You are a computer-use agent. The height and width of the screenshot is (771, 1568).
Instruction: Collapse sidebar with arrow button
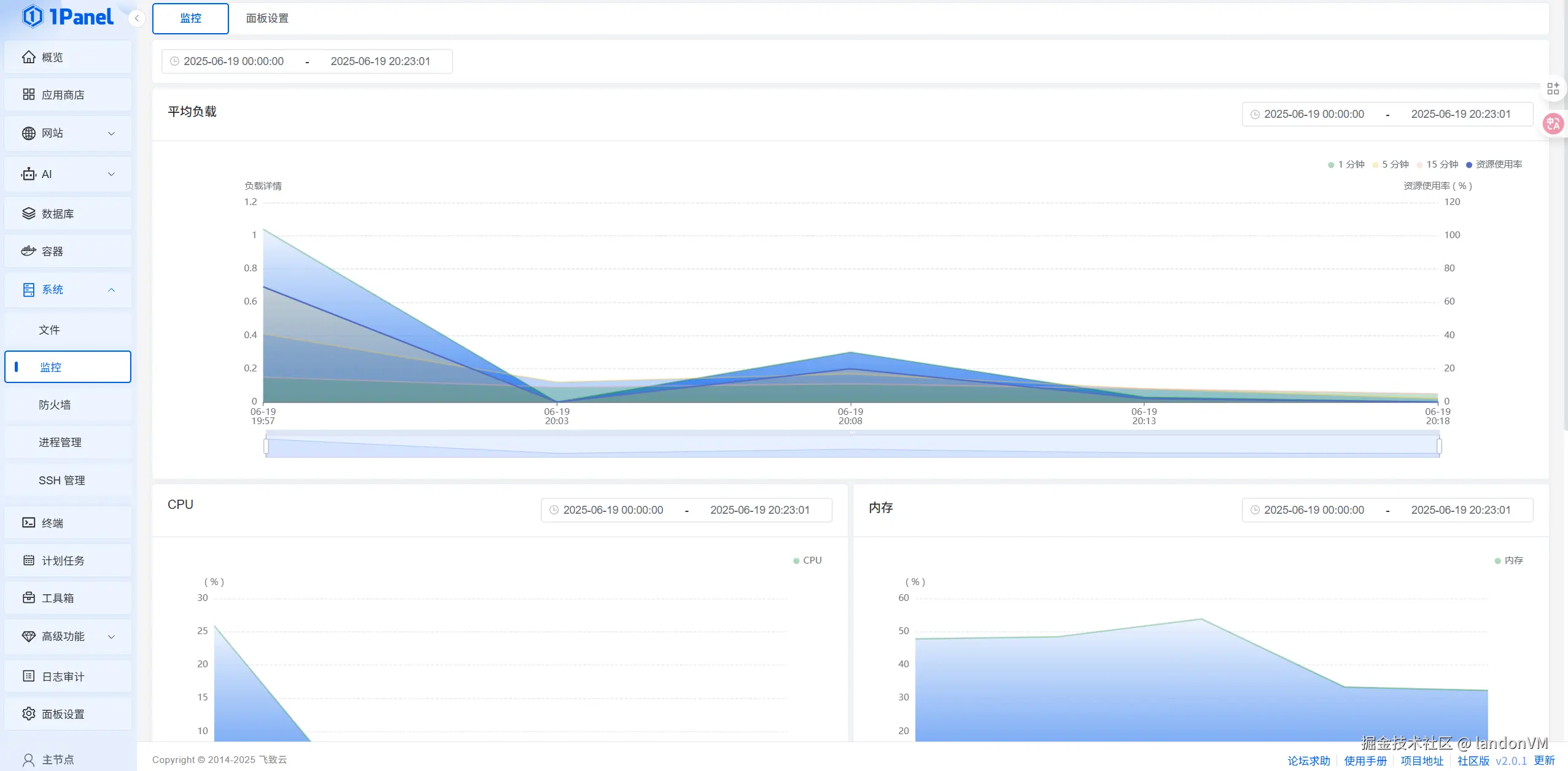tap(137, 18)
